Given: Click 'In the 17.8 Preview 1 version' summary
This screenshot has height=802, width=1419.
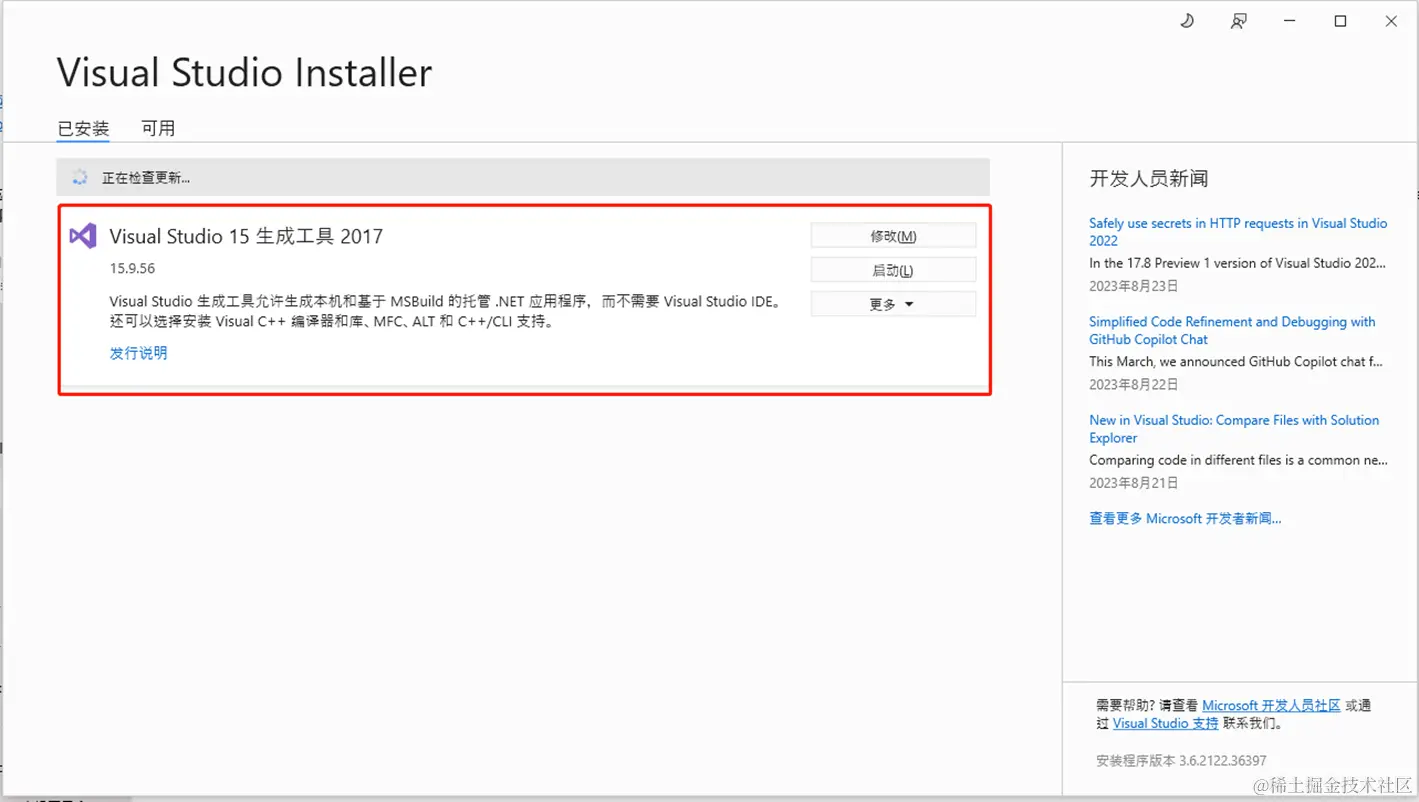Looking at the screenshot, I should pos(1238,263).
